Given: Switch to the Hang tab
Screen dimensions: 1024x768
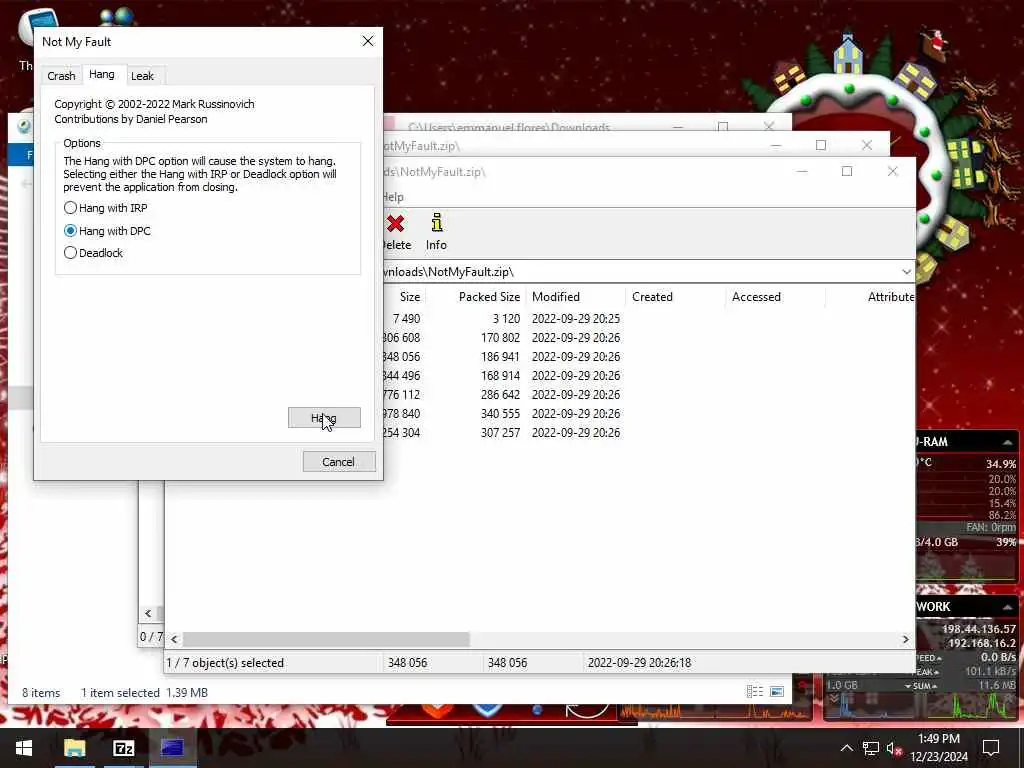Looking at the screenshot, I should [102, 74].
